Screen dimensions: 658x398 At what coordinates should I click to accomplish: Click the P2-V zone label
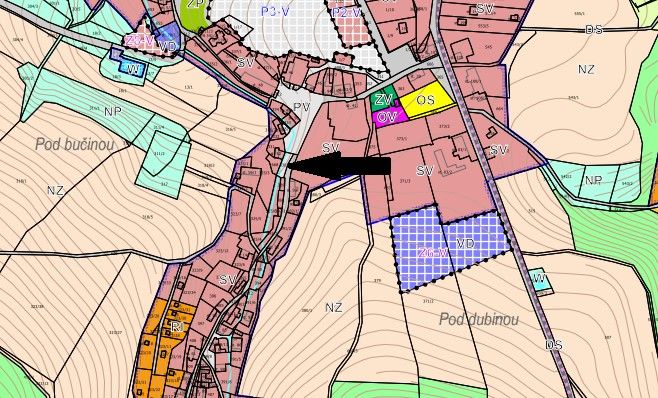click(x=346, y=13)
